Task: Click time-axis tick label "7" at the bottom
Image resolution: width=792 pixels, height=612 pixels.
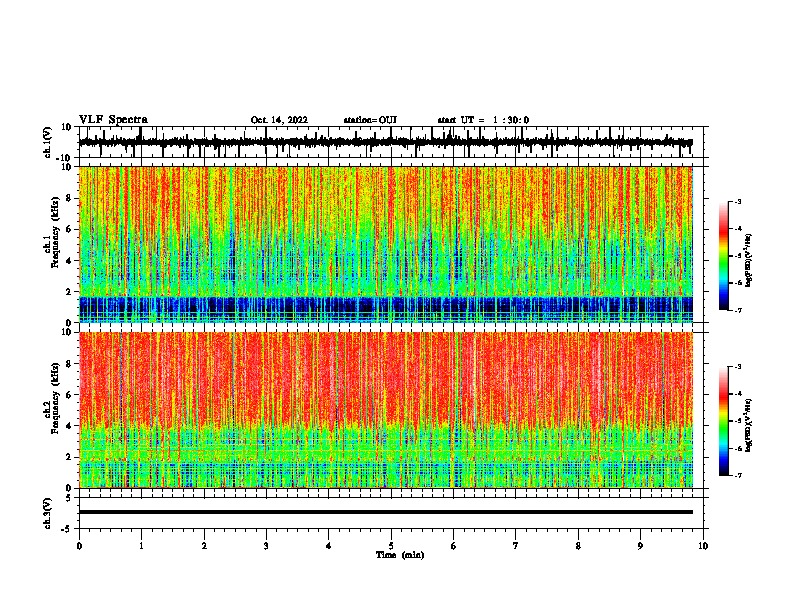Action: pos(516,546)
